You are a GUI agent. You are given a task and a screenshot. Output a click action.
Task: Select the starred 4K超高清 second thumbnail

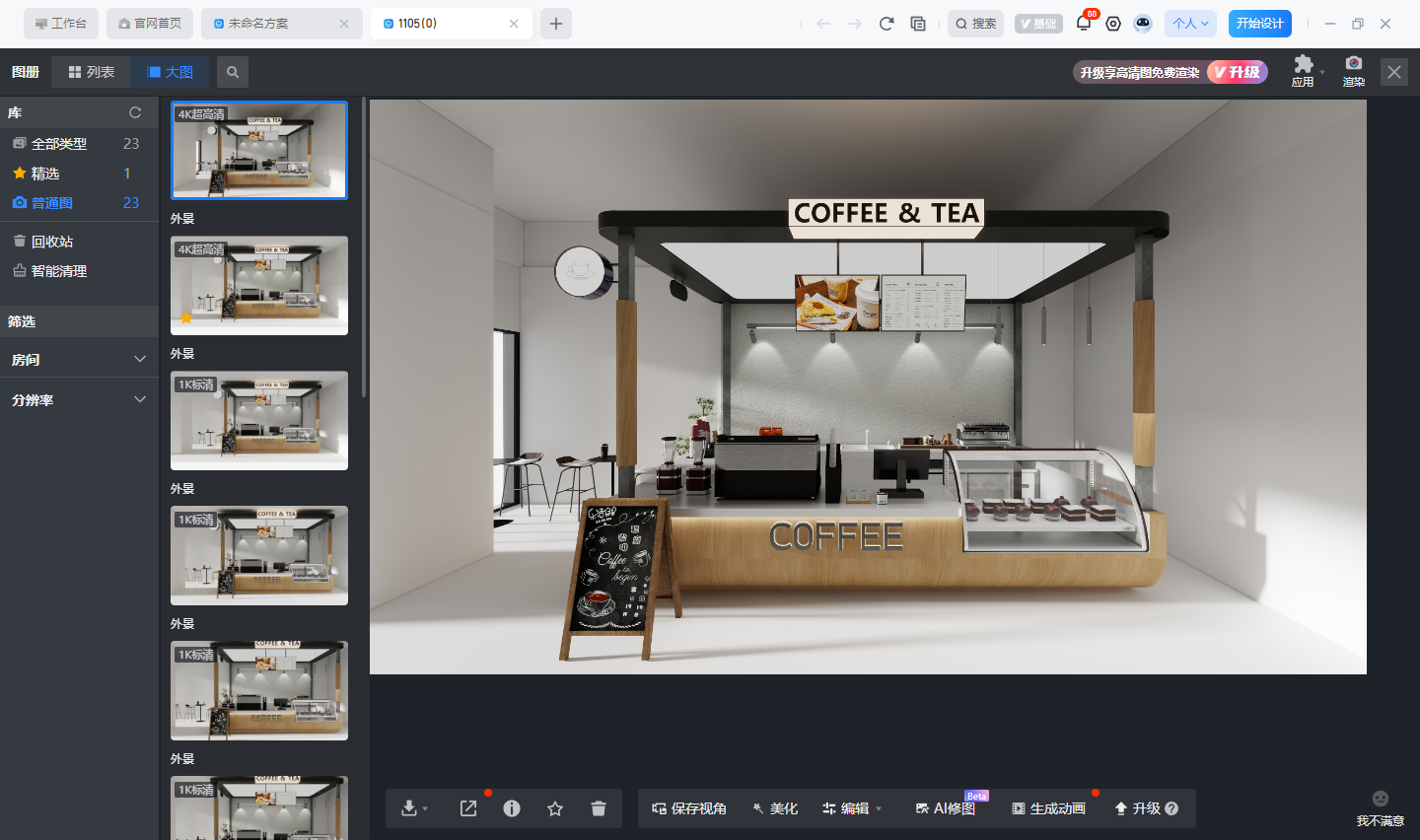click(x=259, y=286)
